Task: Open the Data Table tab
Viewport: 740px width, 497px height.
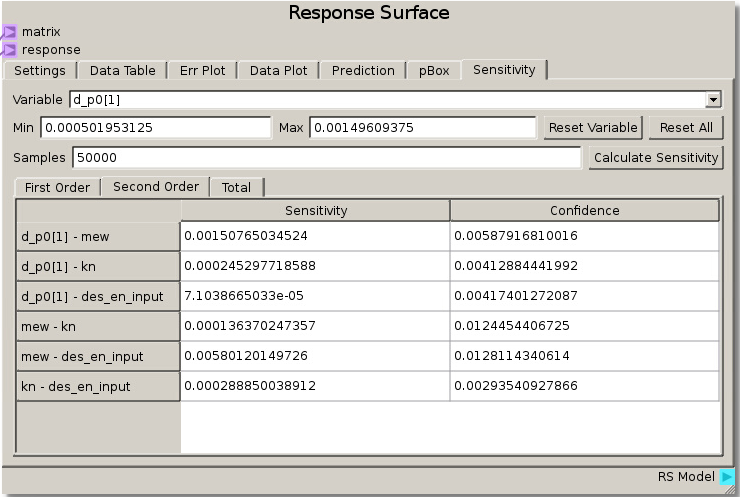Action: tap(123, 71)
